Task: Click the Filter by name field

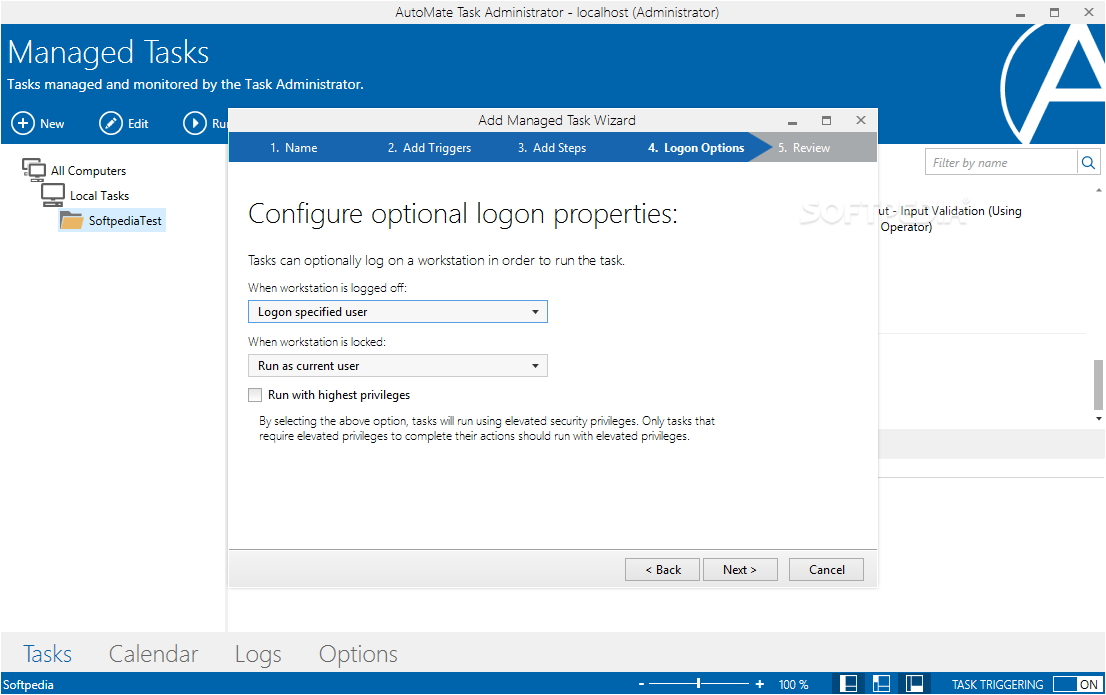Action: pyautogui.click(x=1002, y=163)
